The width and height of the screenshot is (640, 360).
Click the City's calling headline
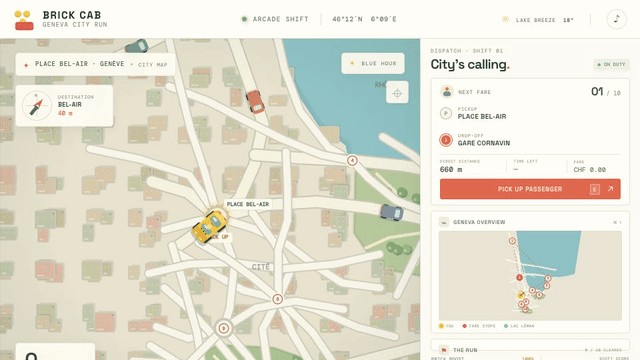pos(470,64)
